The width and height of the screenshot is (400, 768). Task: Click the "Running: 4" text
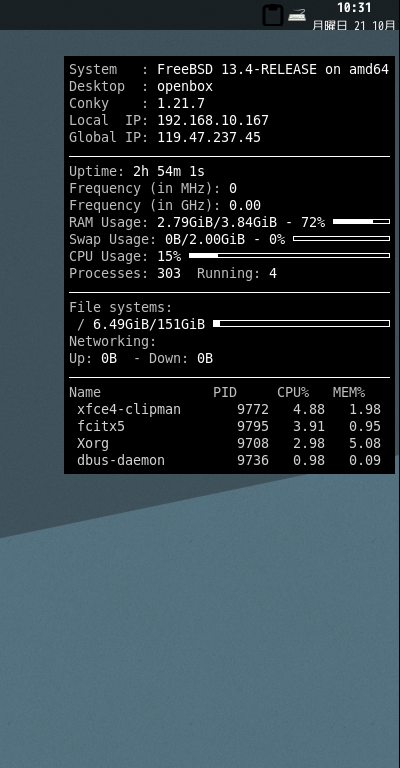[x=237, y=273]
